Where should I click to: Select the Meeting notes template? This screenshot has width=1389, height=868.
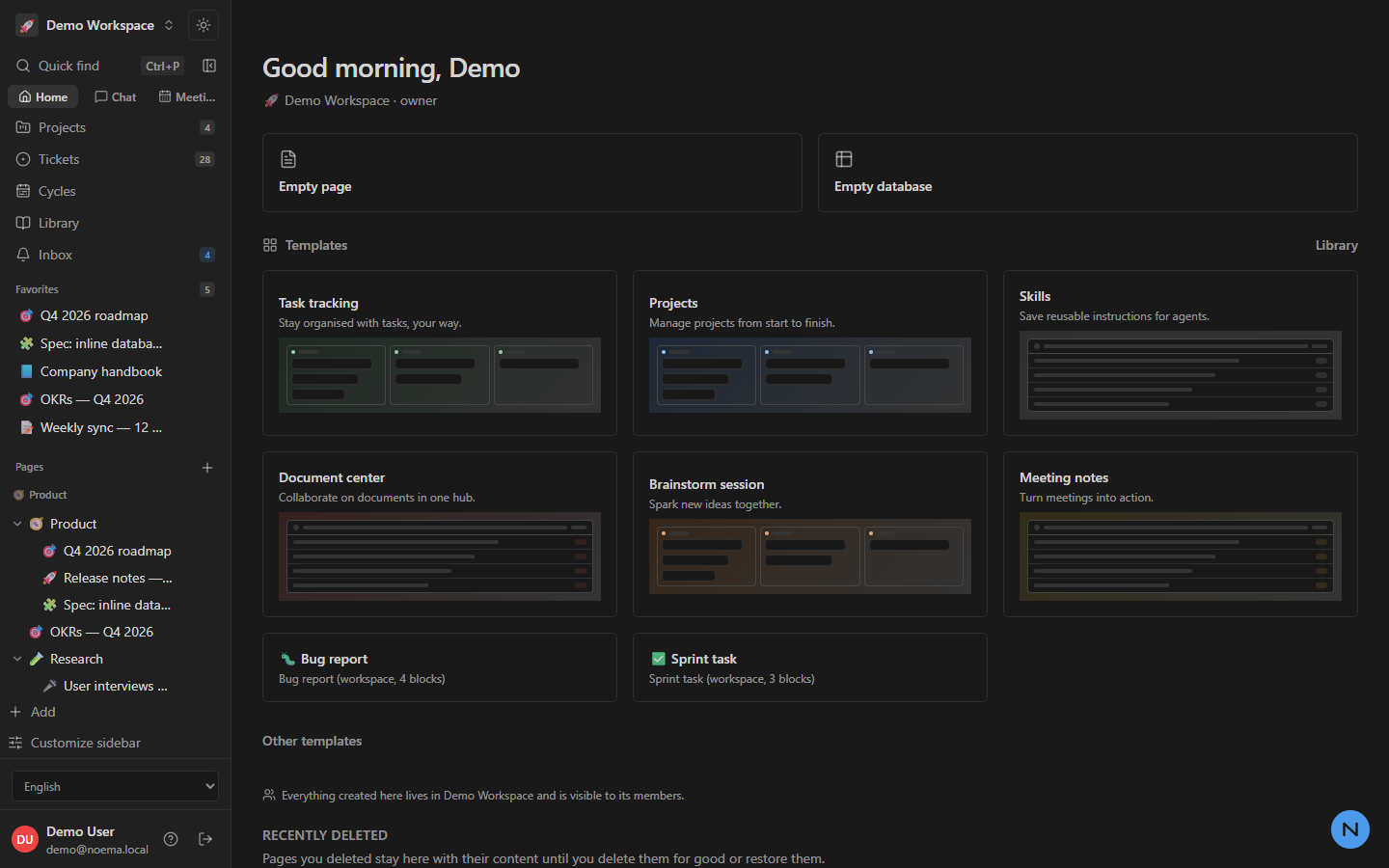(x=1181, y=534)
